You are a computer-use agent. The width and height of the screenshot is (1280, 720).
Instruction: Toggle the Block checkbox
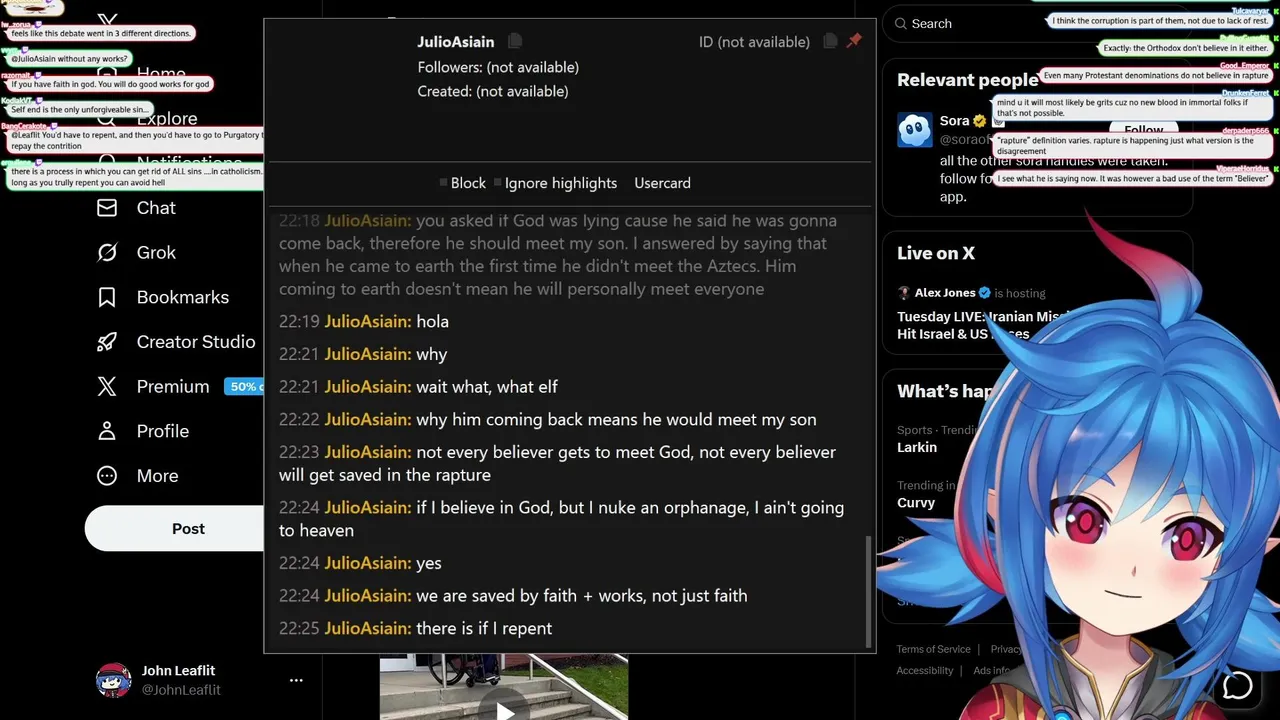444,183
